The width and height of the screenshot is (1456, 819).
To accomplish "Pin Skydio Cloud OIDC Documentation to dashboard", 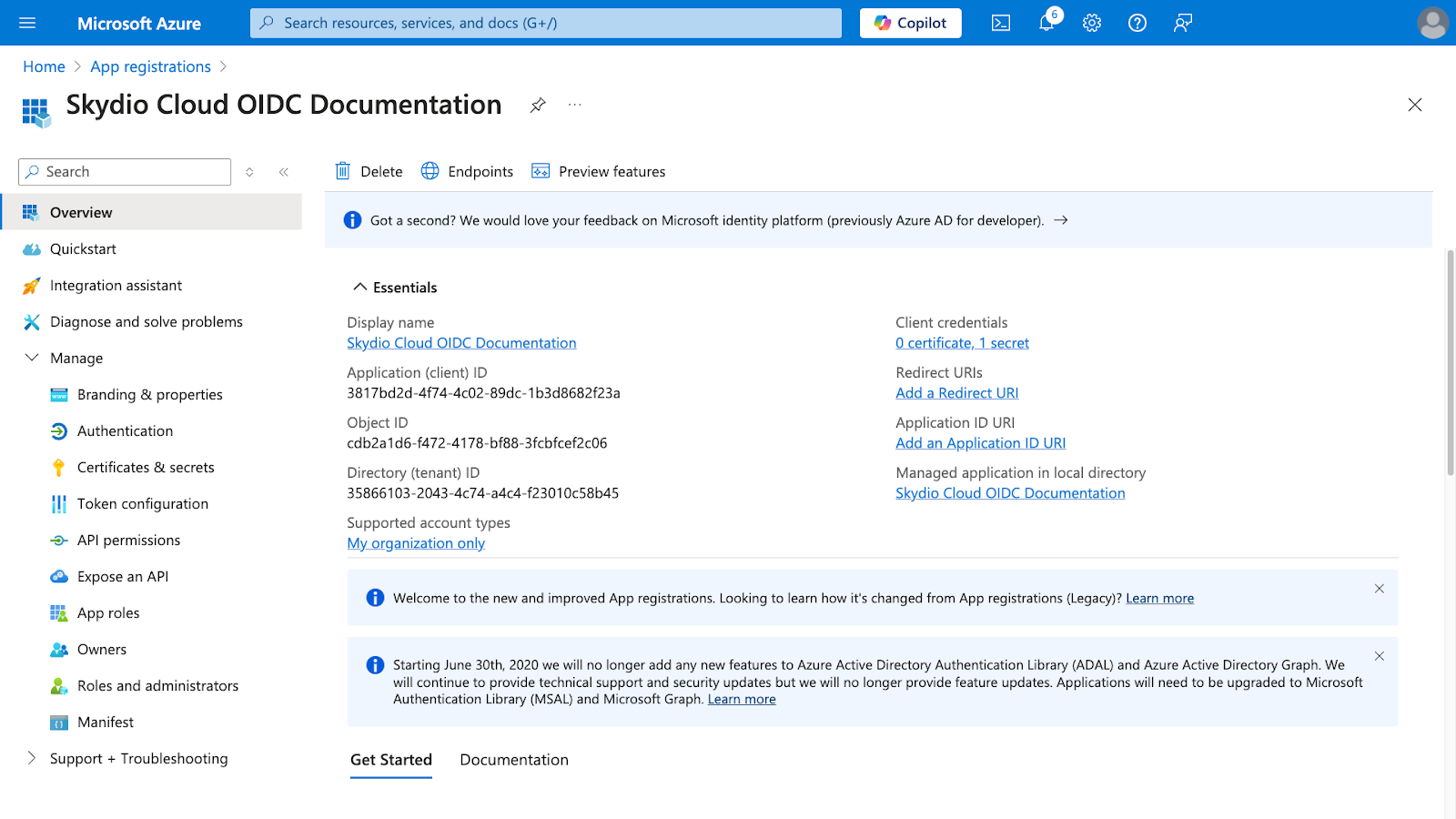I will pos(538,105).
